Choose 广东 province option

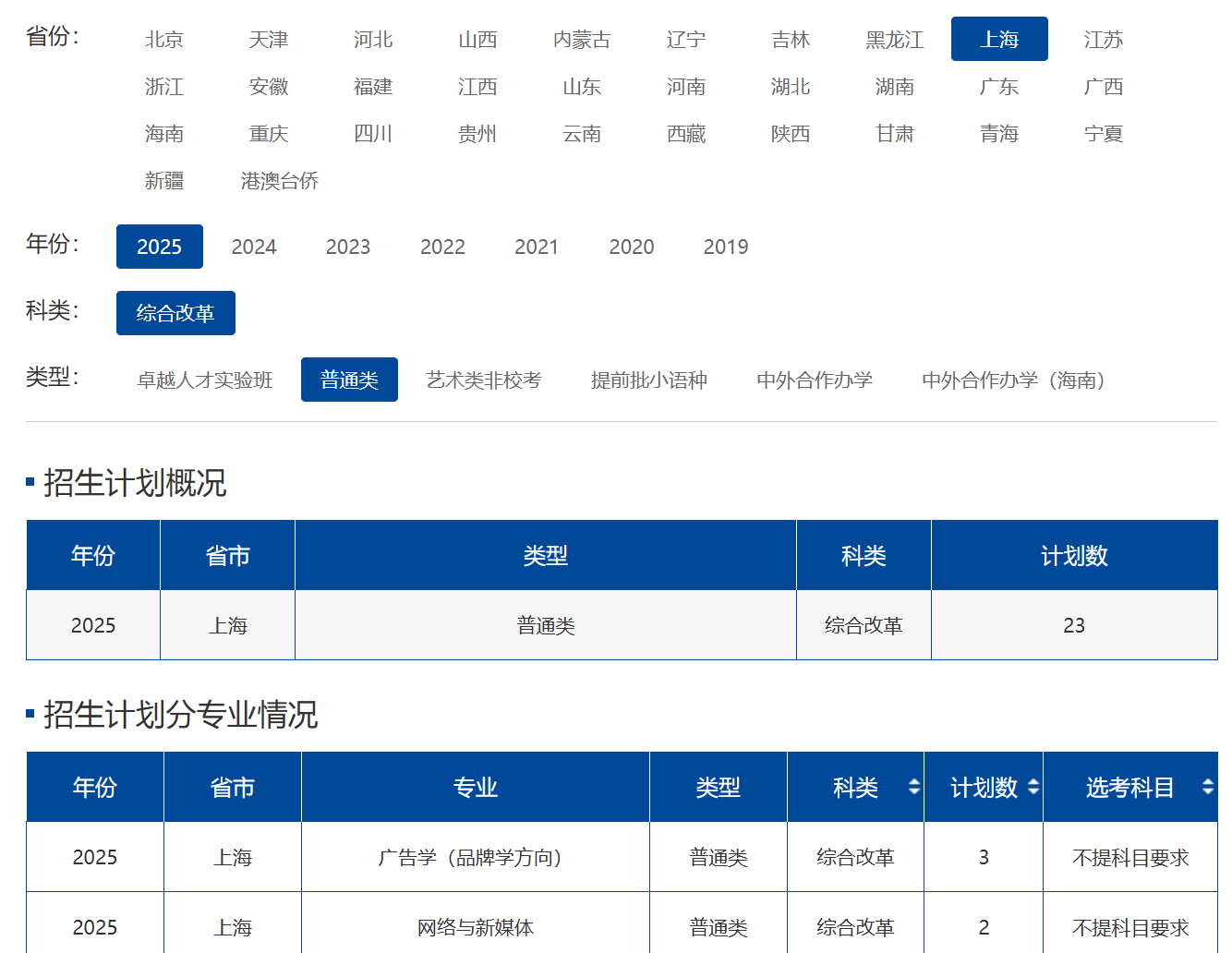click(x=998, y=87)
